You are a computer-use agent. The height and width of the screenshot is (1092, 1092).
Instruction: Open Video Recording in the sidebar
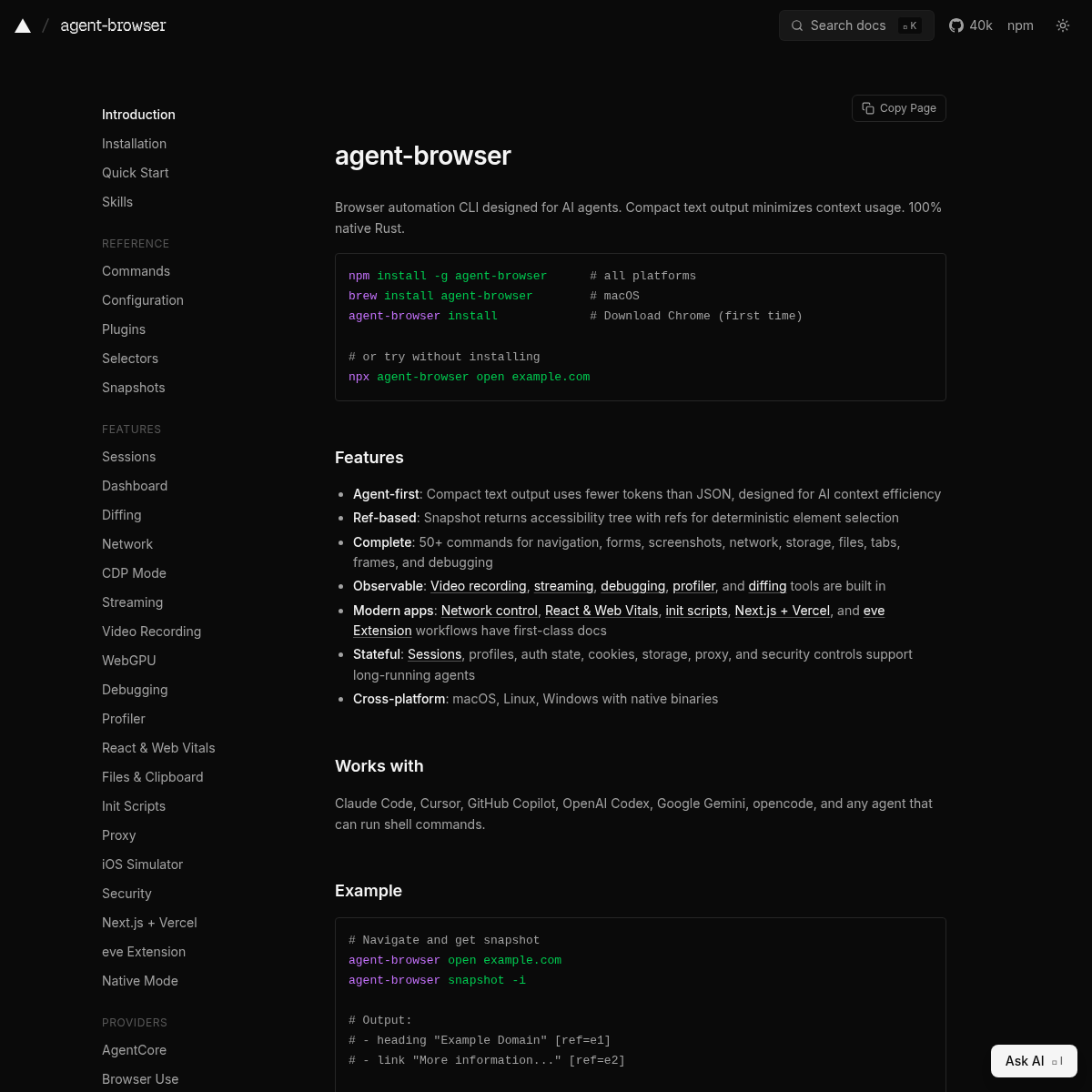point(151,632)
